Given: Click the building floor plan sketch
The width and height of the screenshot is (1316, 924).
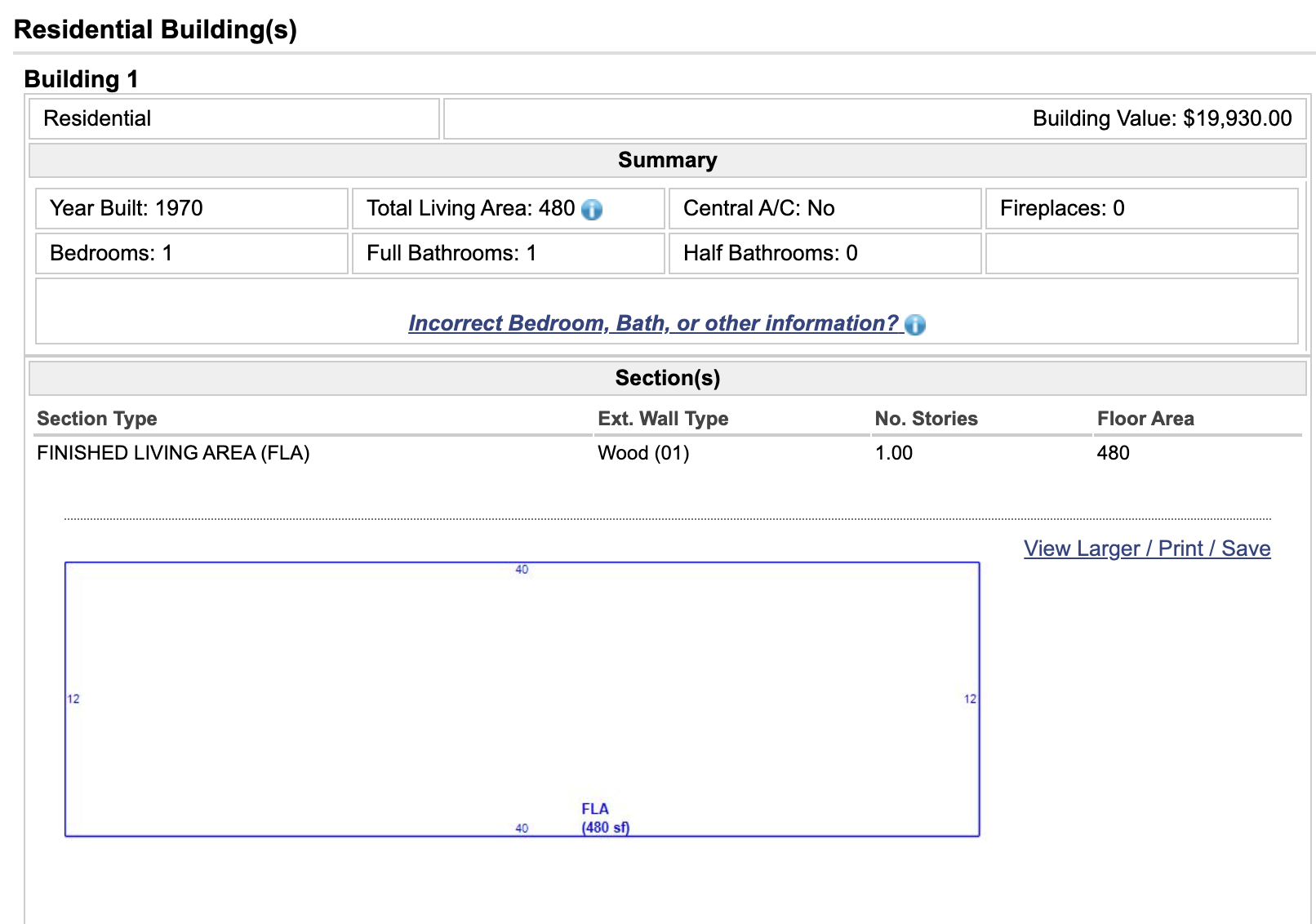Looking at the screenshot, I should pos(522,699).
